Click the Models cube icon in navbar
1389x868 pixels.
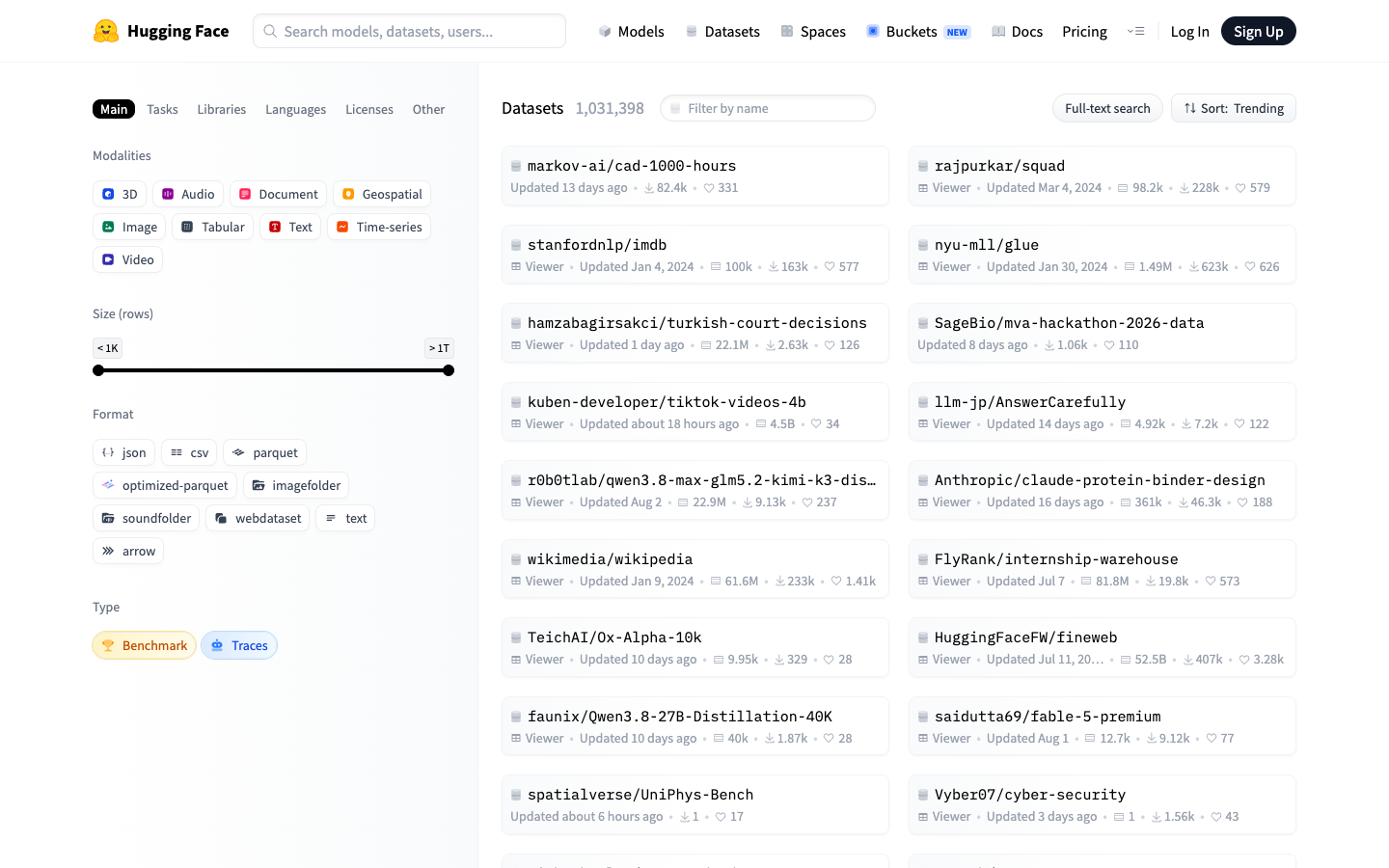[605, 31]
